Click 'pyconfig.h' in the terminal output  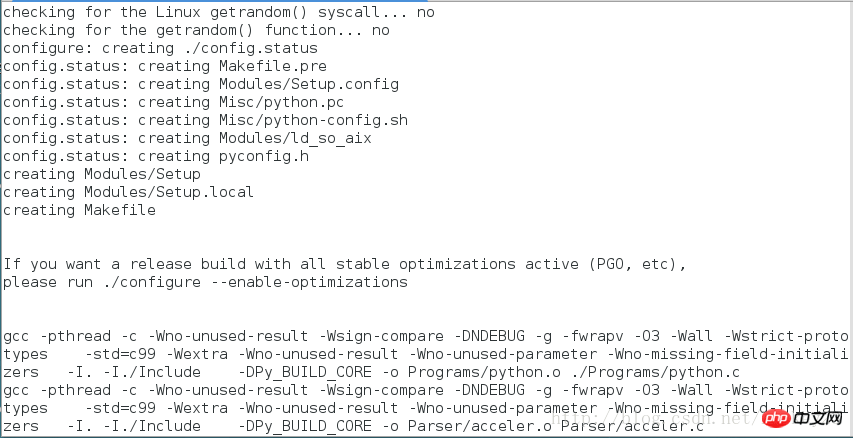(264, 156)
